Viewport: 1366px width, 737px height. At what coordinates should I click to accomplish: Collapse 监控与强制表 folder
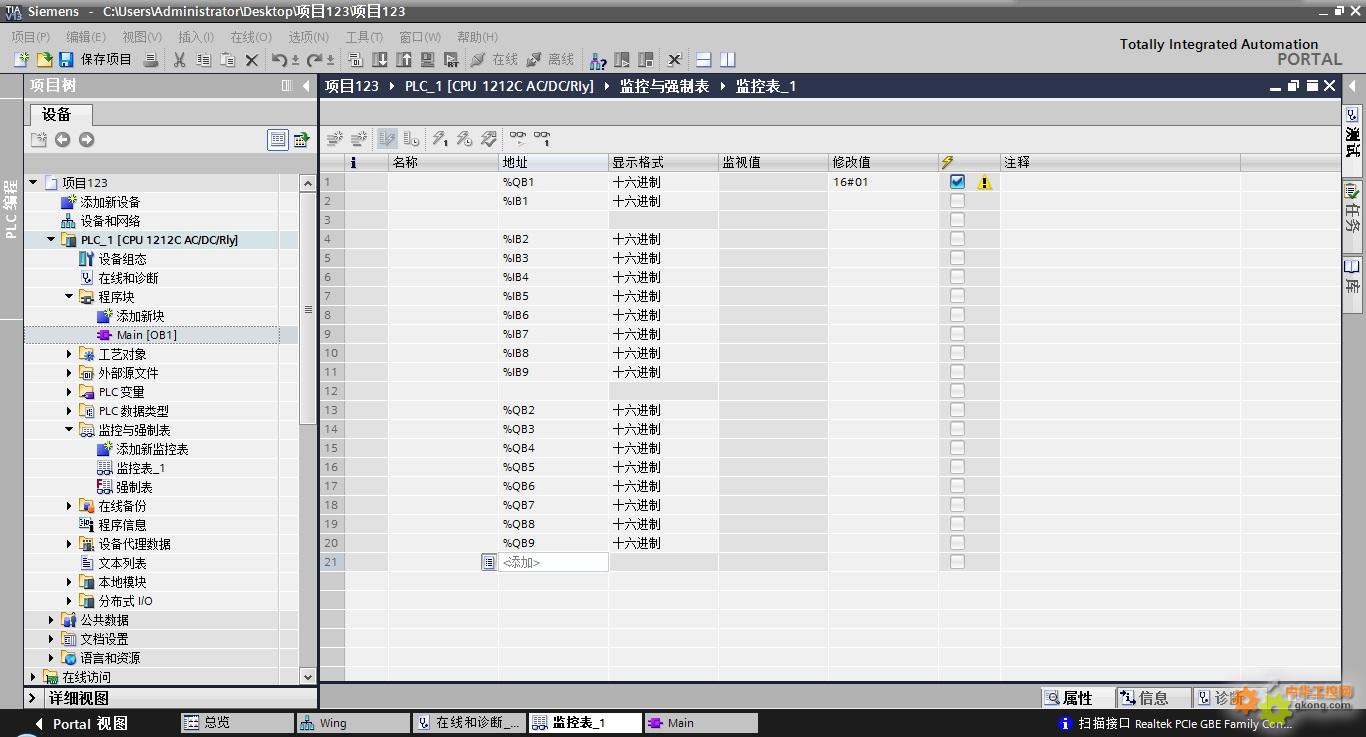pyautogui.click(x=69, y=430)
